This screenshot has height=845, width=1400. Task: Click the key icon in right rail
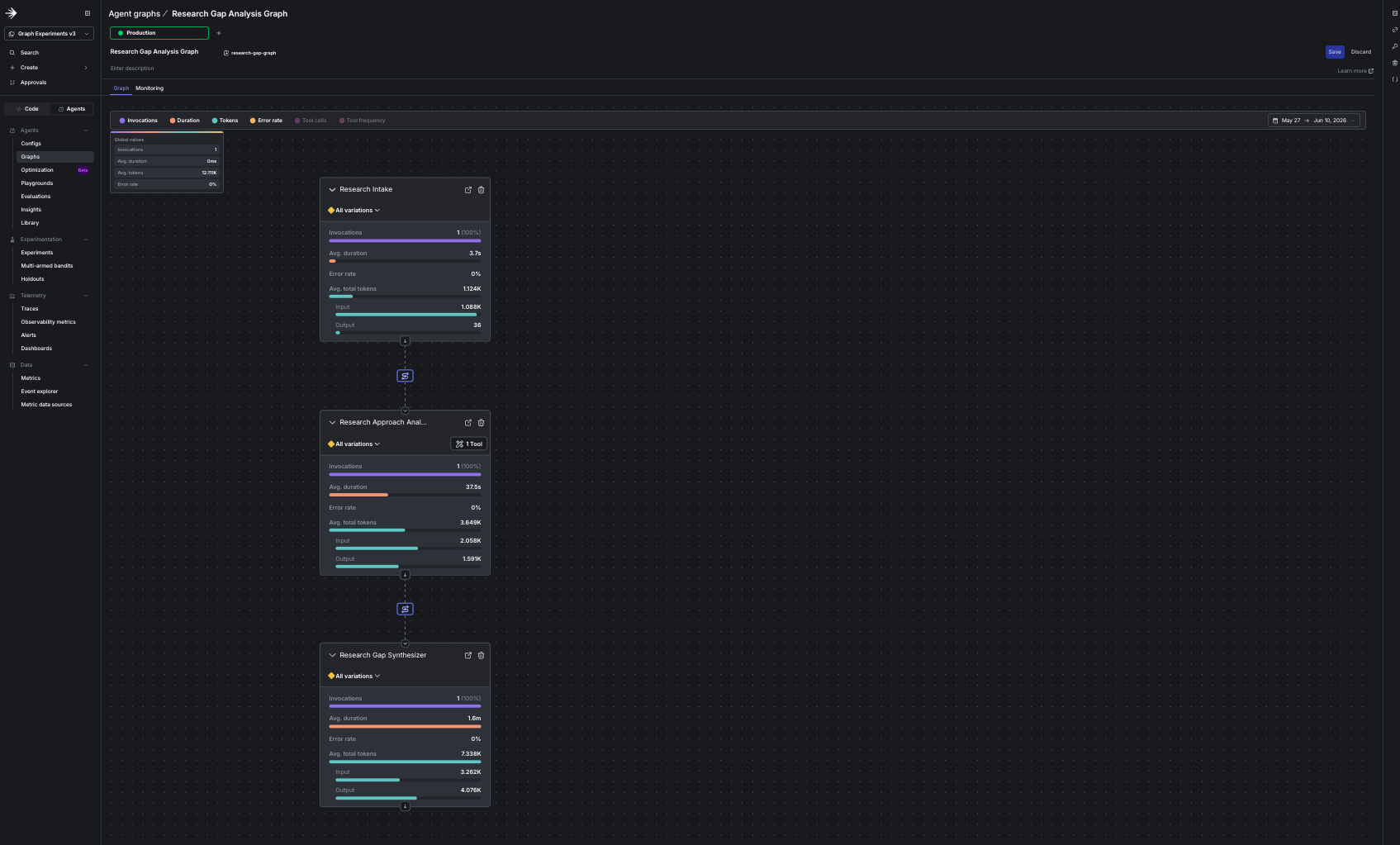pos(1395,46)
